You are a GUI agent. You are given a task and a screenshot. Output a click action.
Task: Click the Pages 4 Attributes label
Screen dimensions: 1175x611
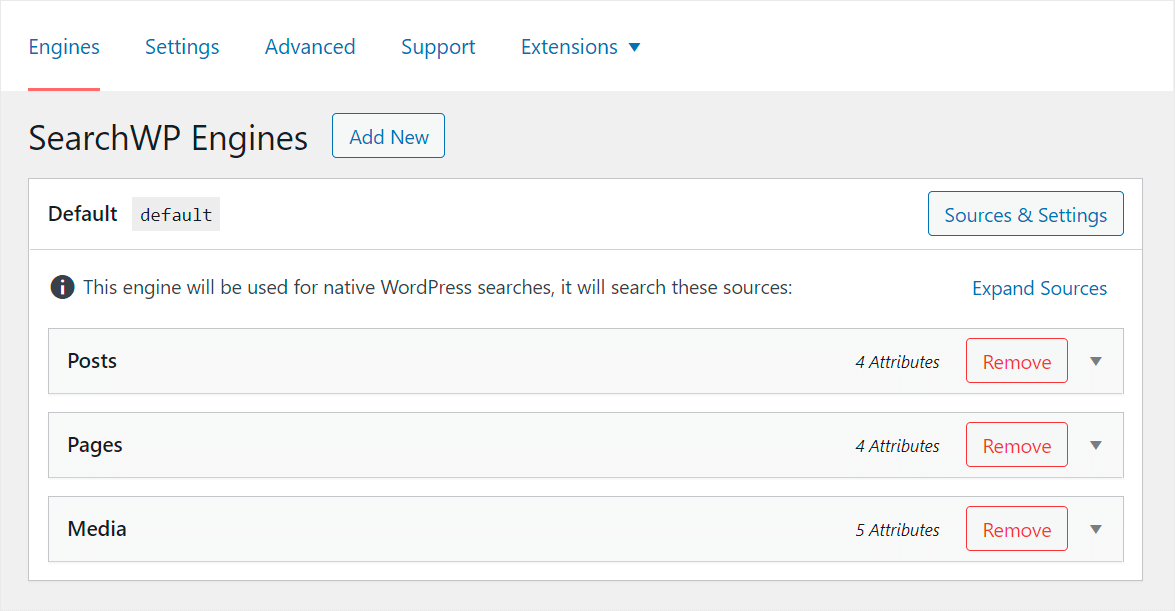tap(897, 445)
